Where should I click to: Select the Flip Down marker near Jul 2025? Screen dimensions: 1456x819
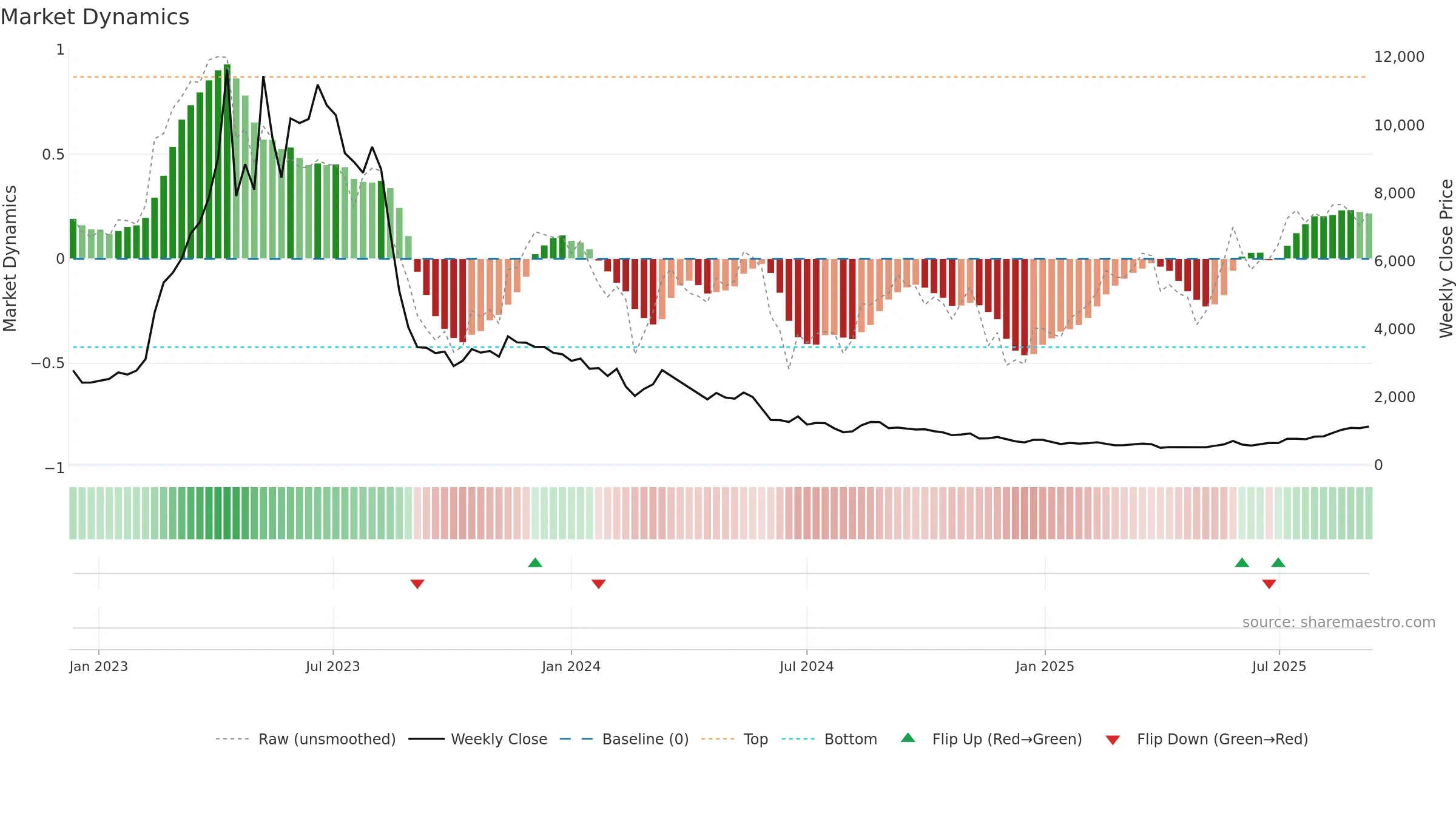[1269, 584]
